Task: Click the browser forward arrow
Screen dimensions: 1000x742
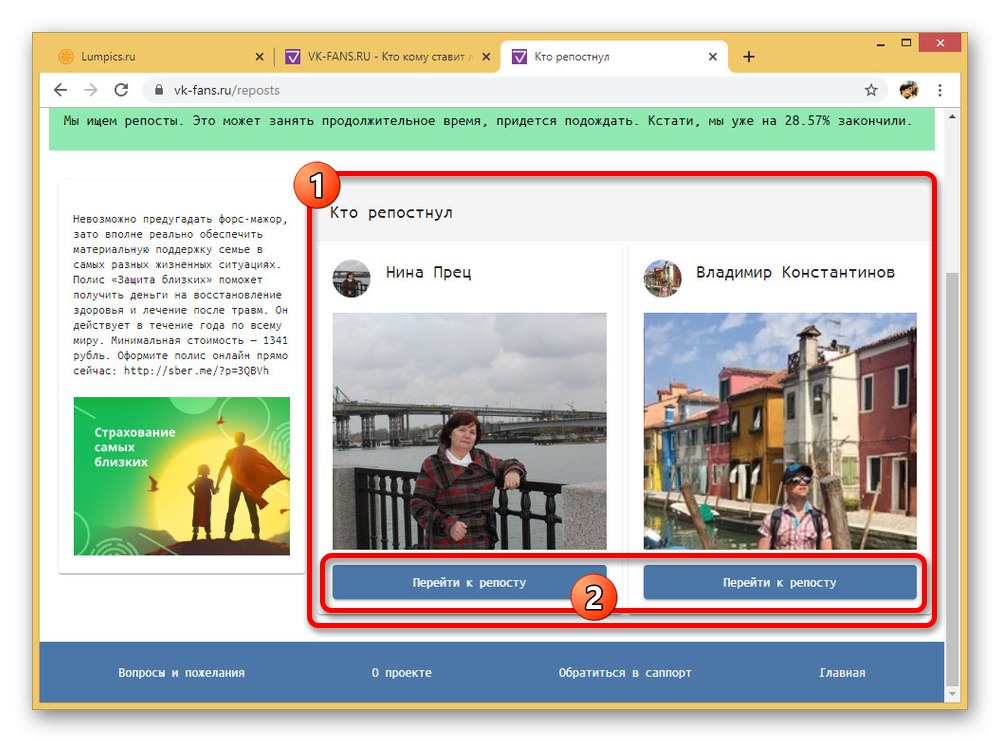Action: tap(91, 91)
